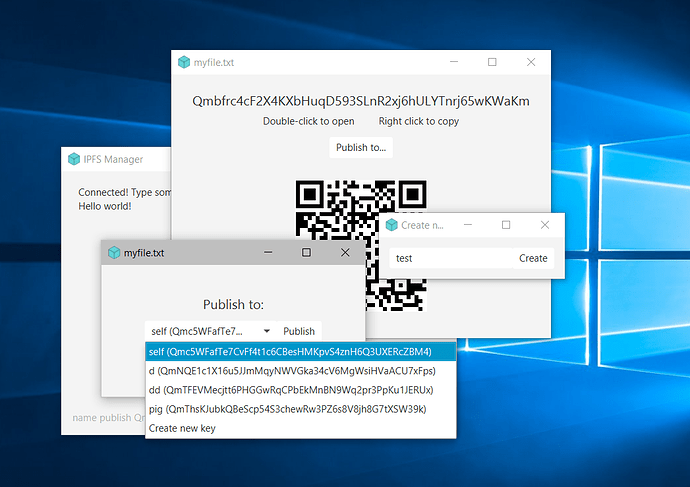The image size is (690, 487).
Task: Click the Qmbfrc4cF2X4KXb... hash text
Action: [361, 101]
